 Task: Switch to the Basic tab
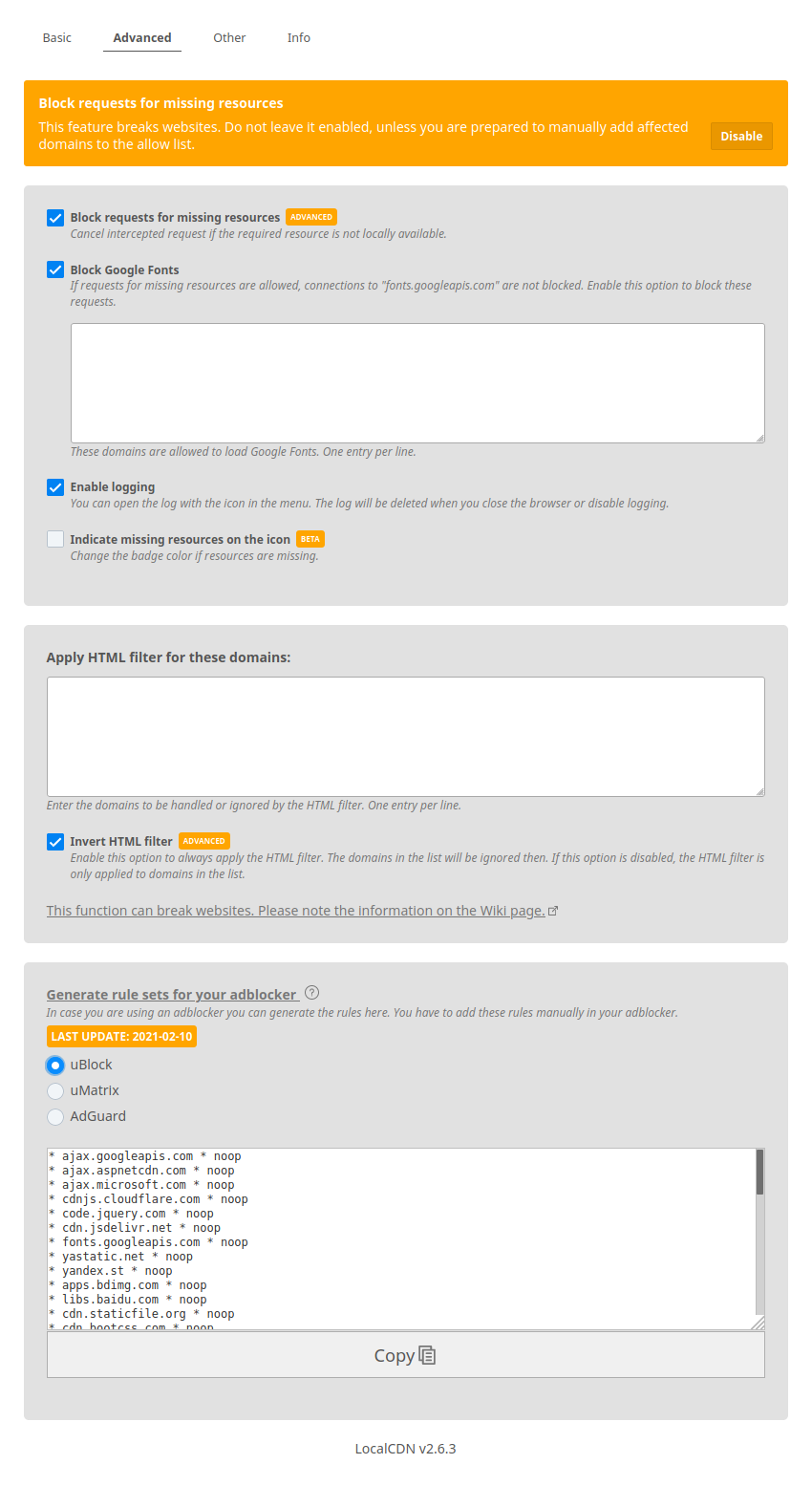pyautogui.click(x=57, y=38)
